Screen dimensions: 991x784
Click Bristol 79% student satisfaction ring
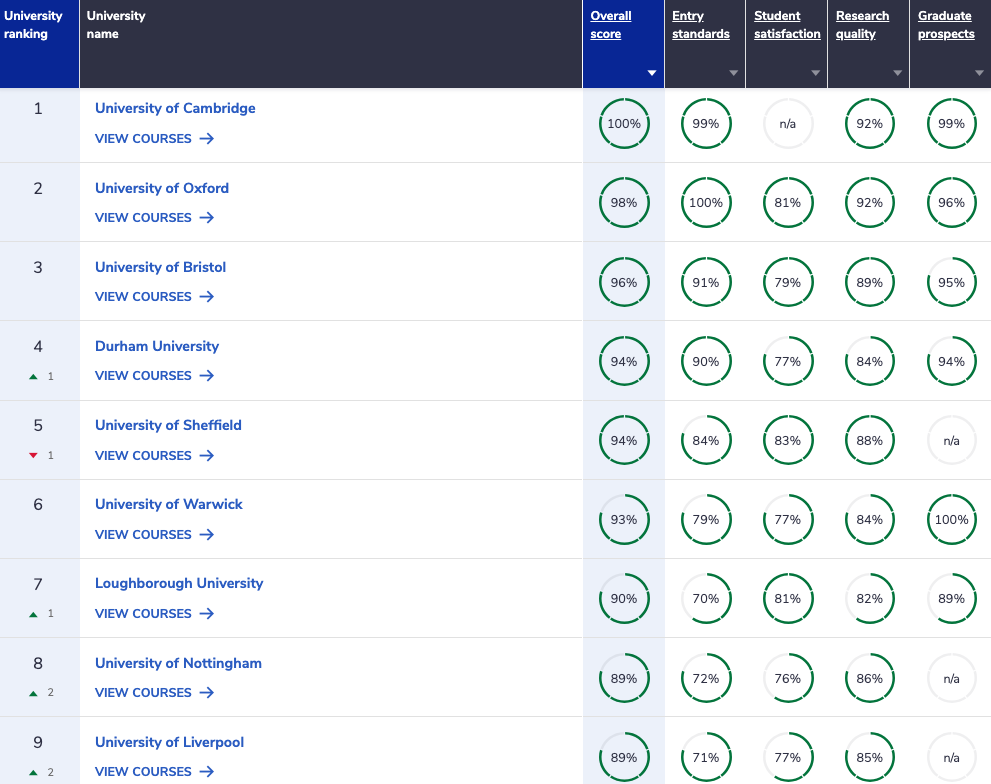(787, 282)
